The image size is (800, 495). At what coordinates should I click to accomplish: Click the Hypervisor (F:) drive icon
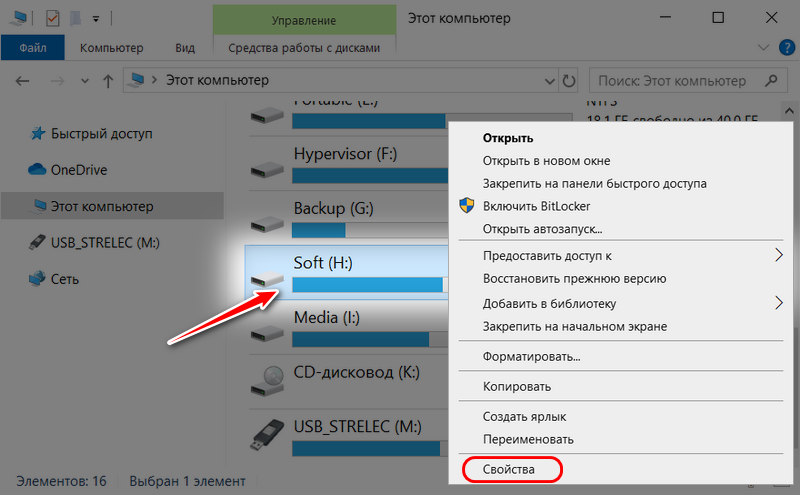click(267, 165)
